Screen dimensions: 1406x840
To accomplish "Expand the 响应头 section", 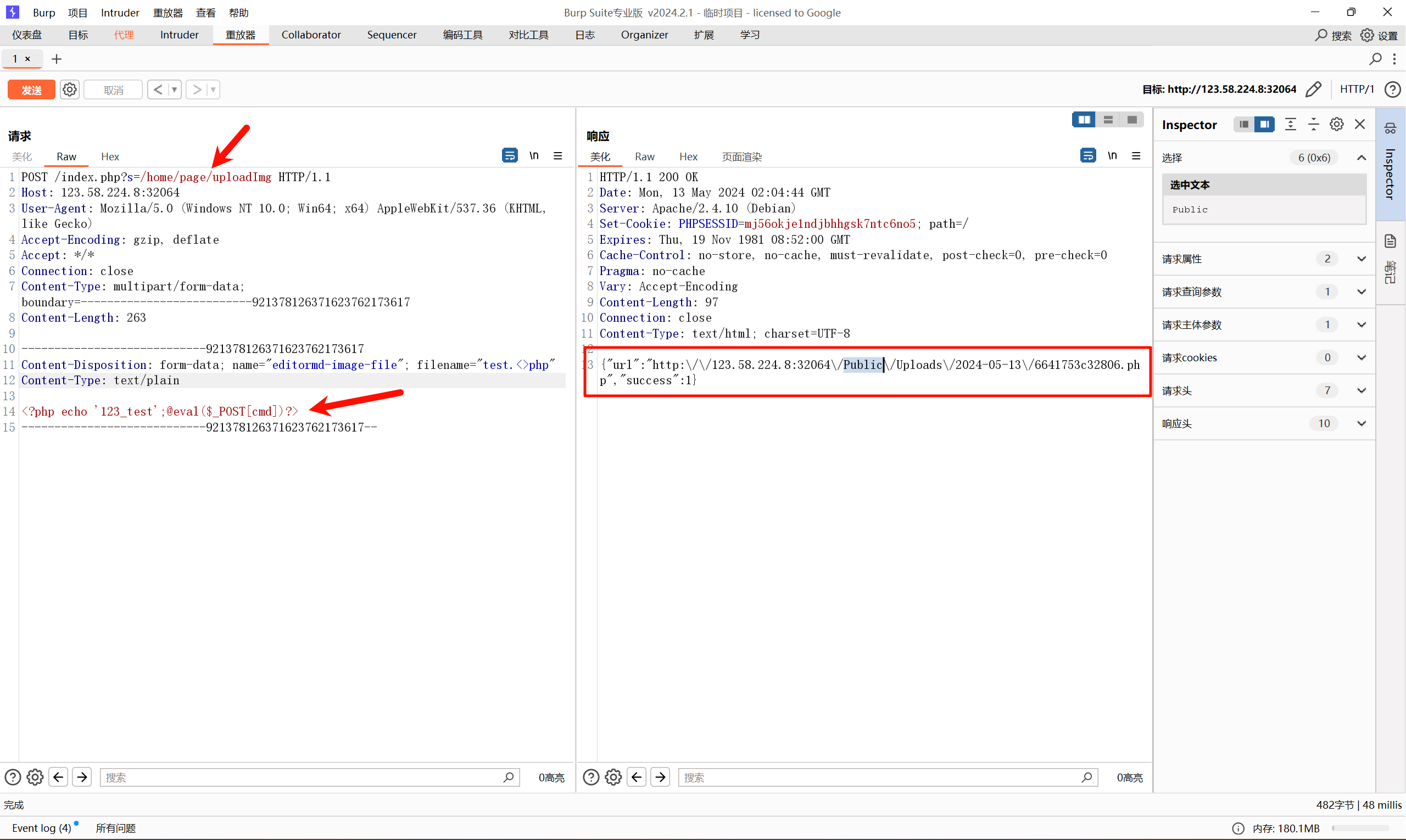I will tap(1362, 423).
